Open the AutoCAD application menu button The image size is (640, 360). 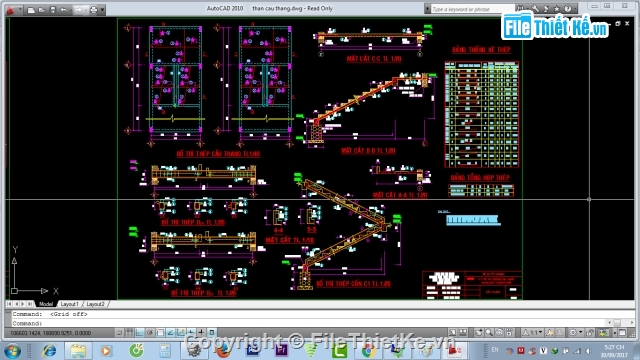point(11,10)
